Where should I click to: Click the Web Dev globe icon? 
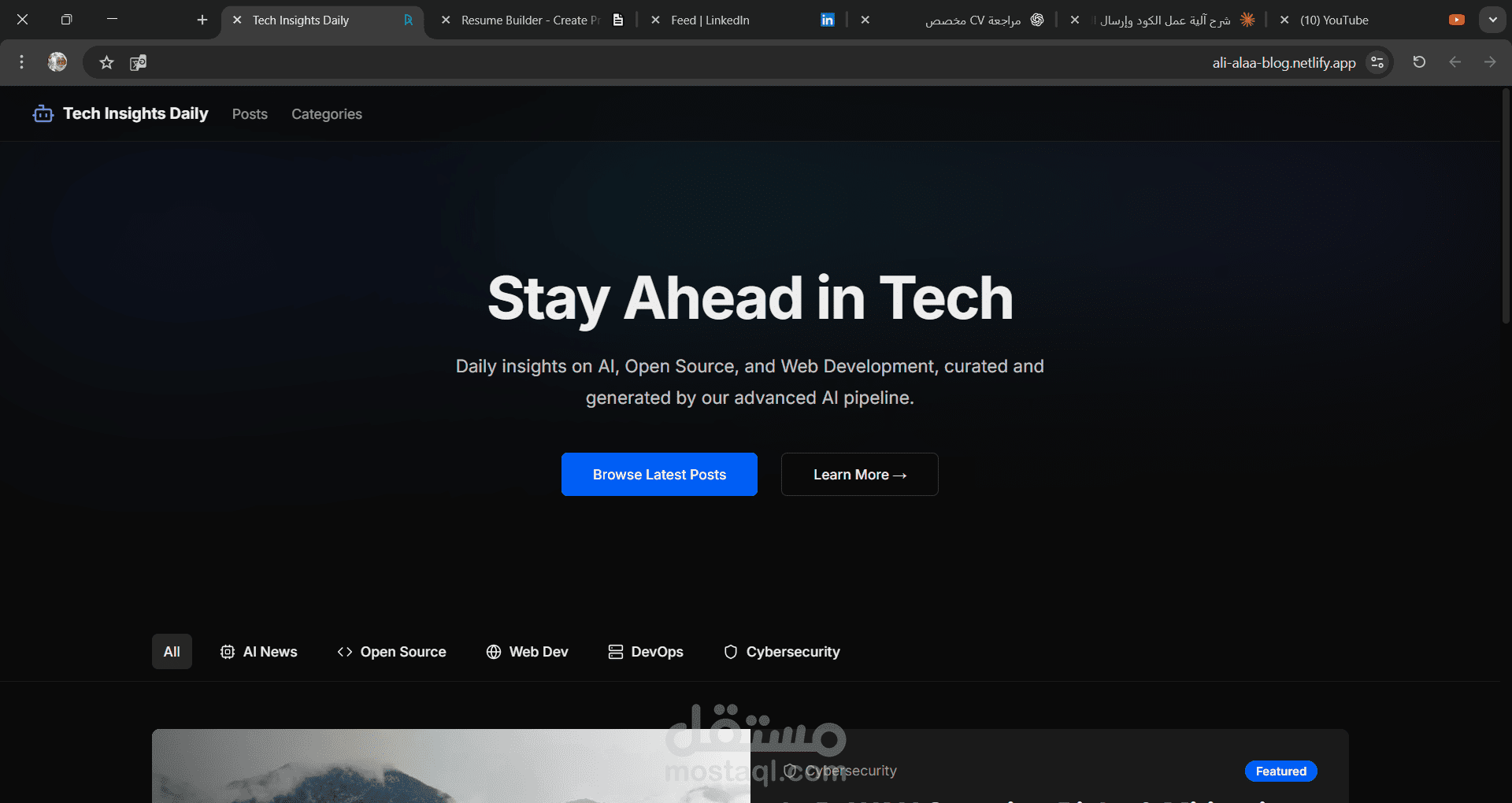[x=494, y=652]
